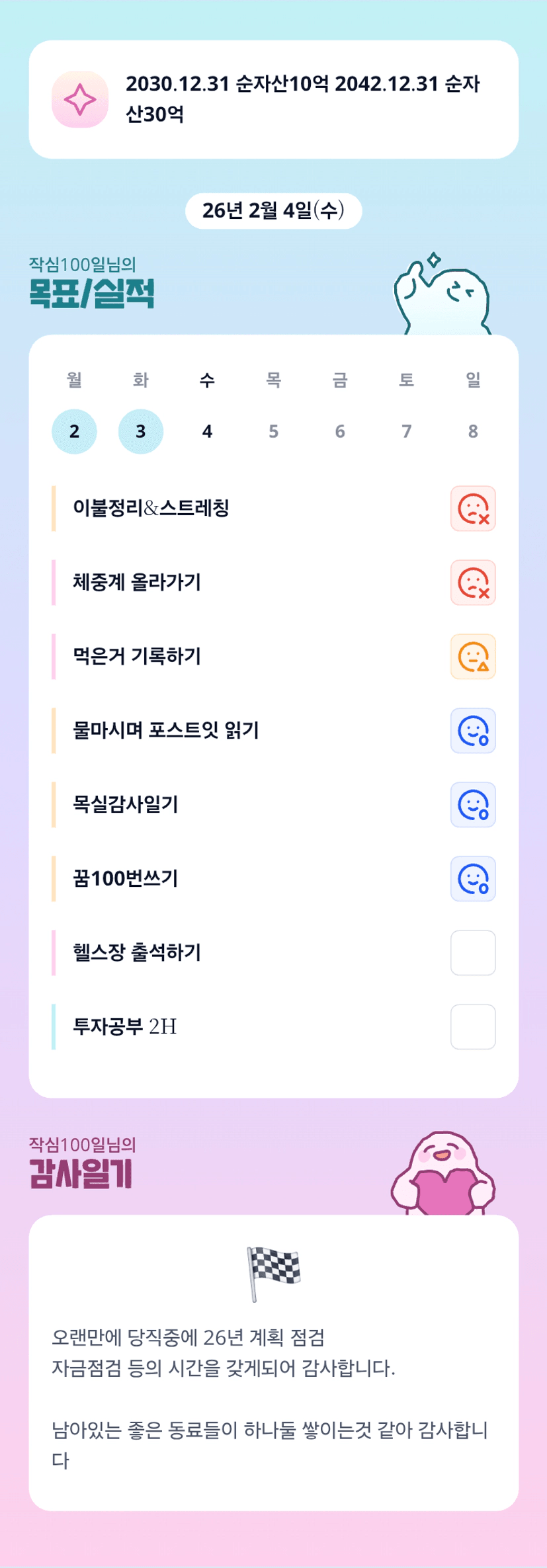
Task: Select Tuesday the 3rd in the week row
Action: 141,432
